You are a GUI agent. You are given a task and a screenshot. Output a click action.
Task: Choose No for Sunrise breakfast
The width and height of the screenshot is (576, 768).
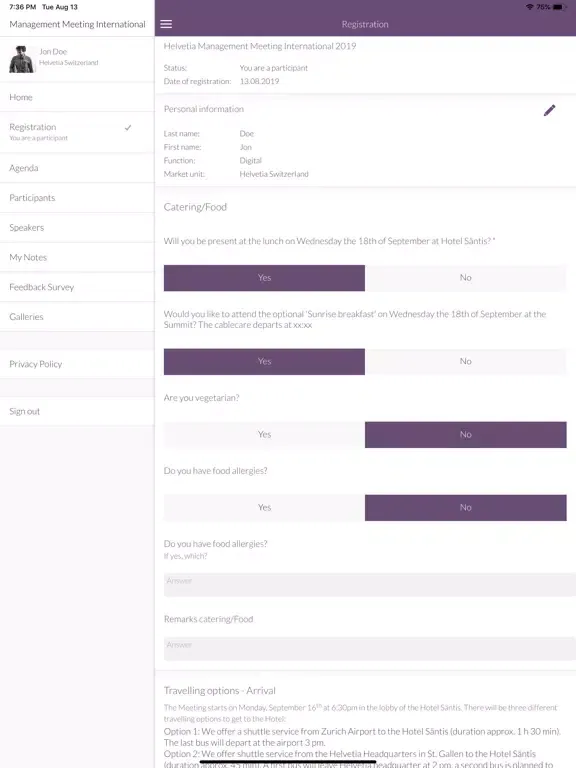(465, 361)
